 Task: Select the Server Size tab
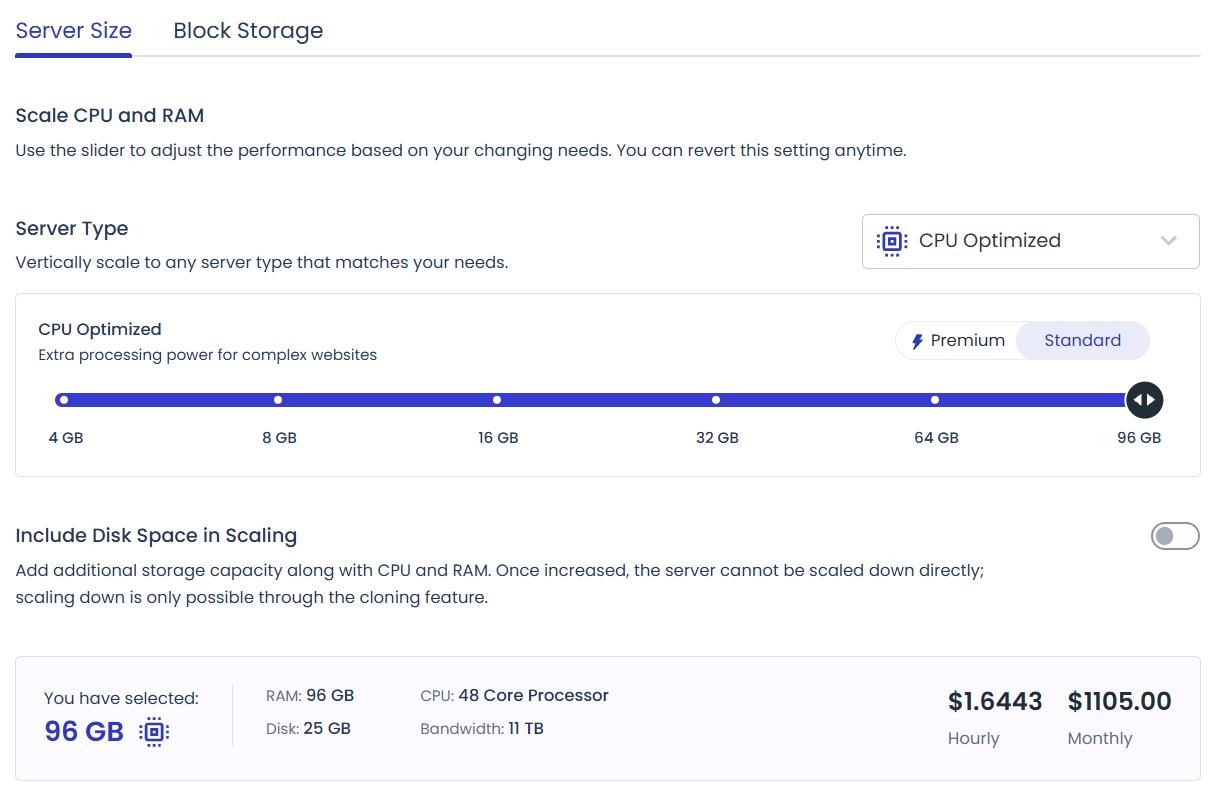[73, 30]
